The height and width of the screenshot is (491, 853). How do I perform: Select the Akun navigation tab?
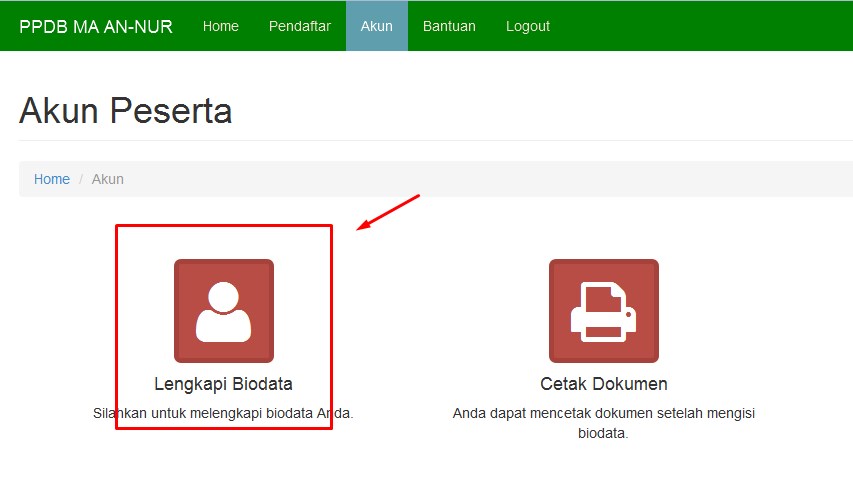[376, 26]
